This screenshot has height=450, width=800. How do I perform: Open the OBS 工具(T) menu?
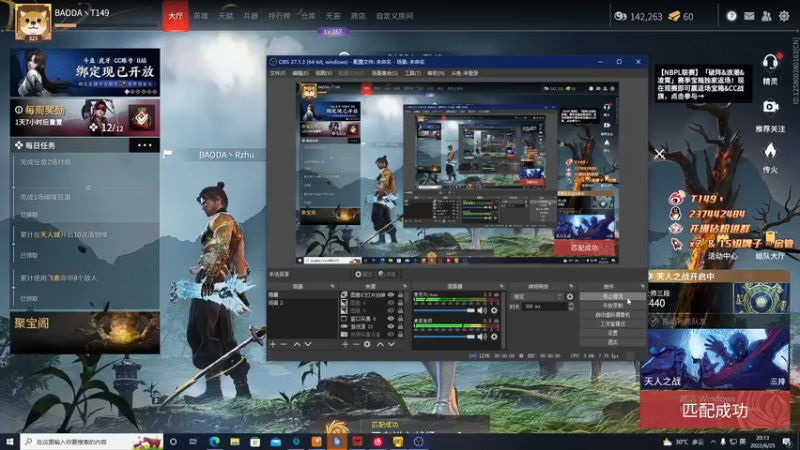pyautogui.click(x=412, y=73)
